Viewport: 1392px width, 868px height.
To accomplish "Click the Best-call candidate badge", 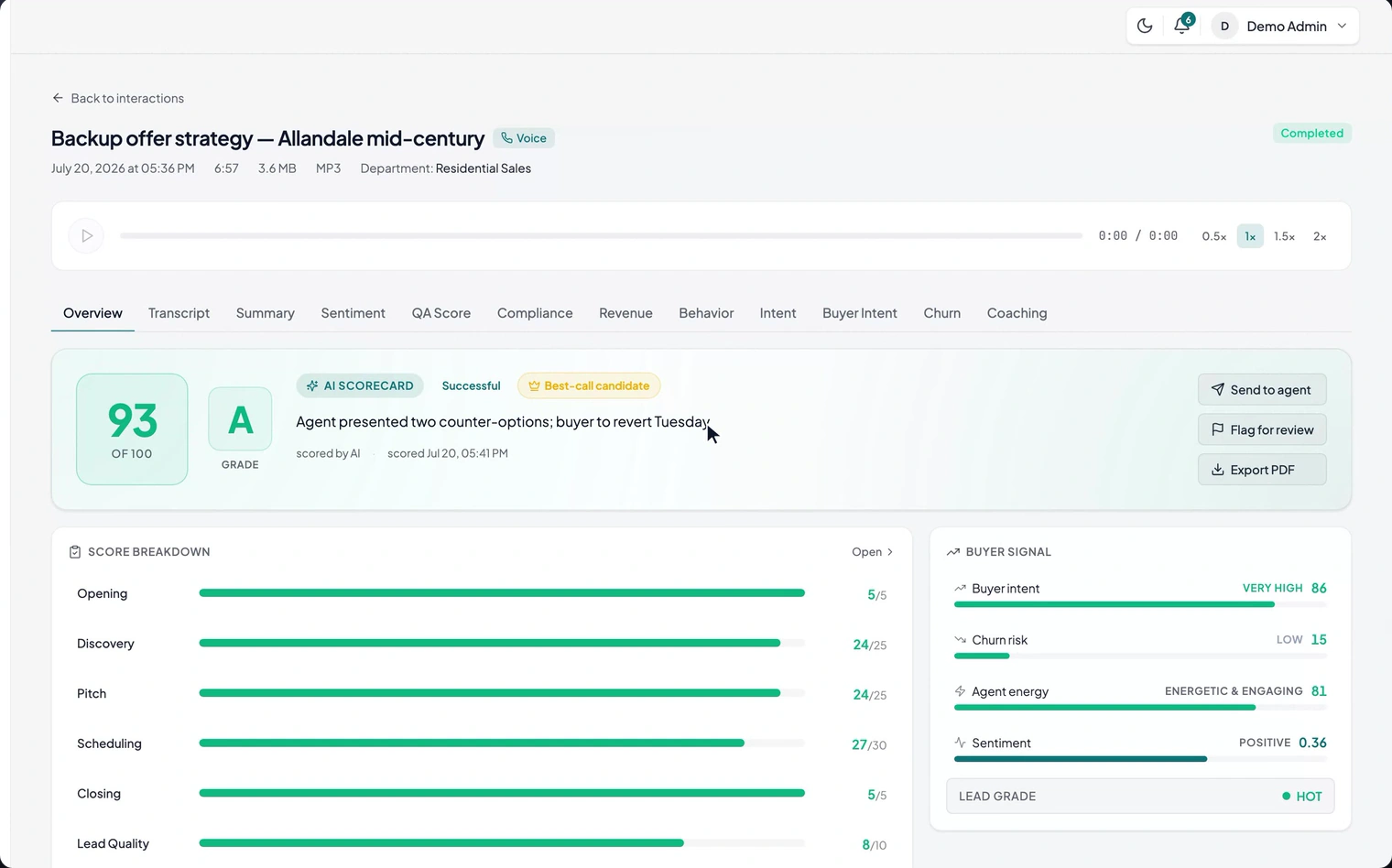I will pyautogui.click(x=589, y=385).
